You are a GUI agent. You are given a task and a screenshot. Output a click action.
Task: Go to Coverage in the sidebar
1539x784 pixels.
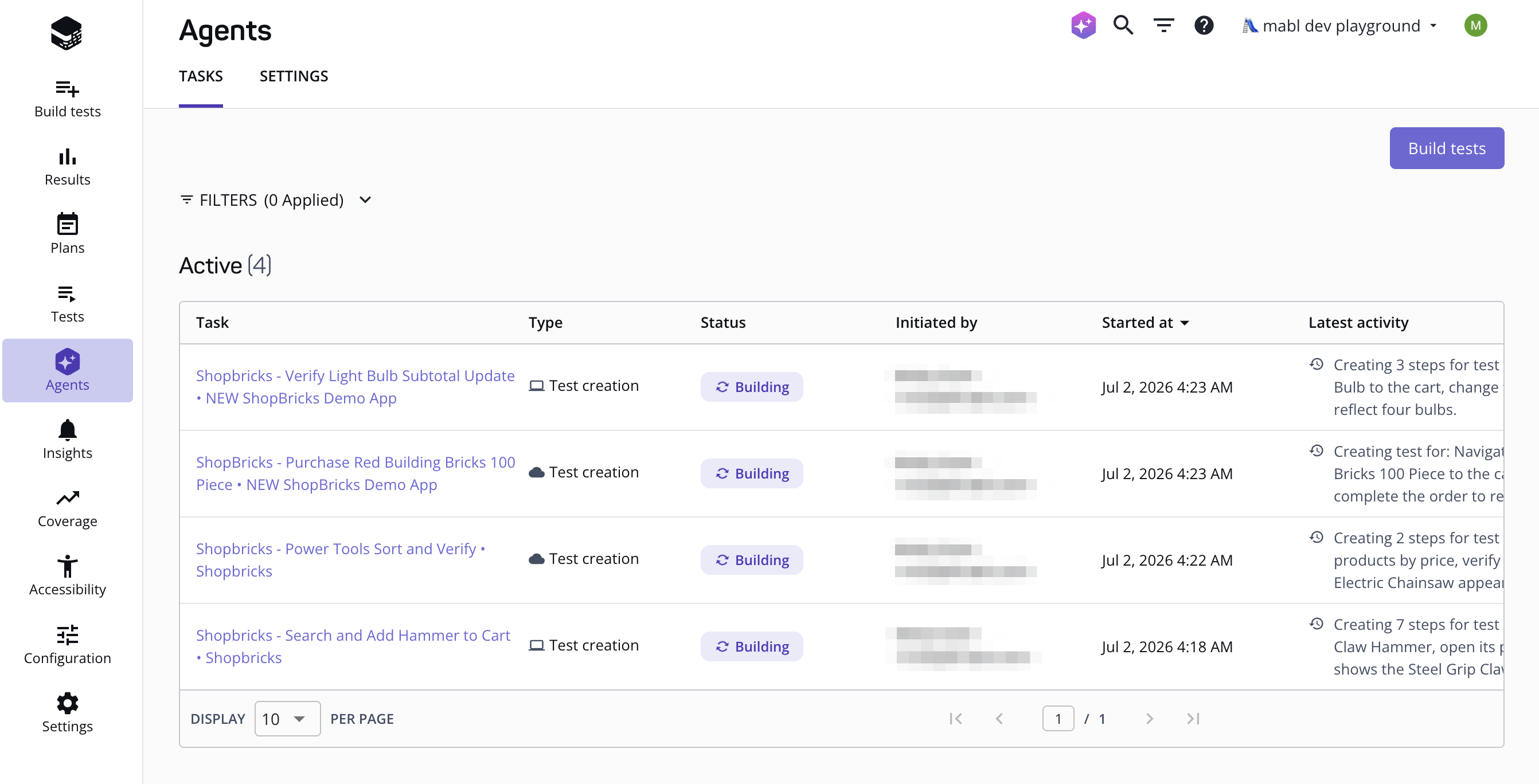68,509
